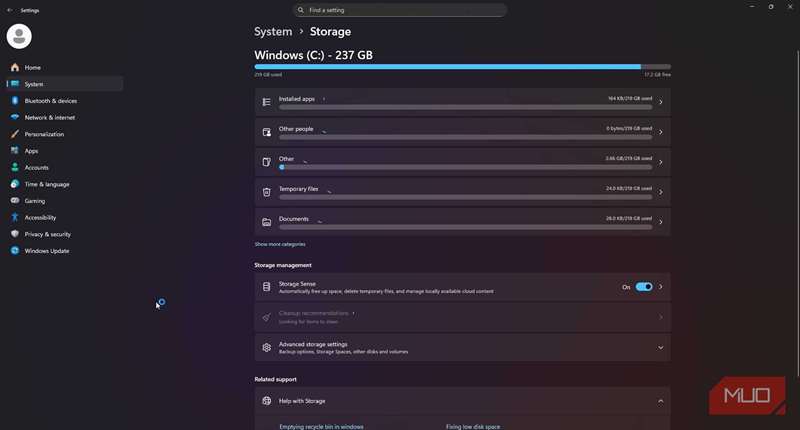Screen dimensions: 800x430
Task: Collapse the Help with Storage section
Action: click(660, 401)
